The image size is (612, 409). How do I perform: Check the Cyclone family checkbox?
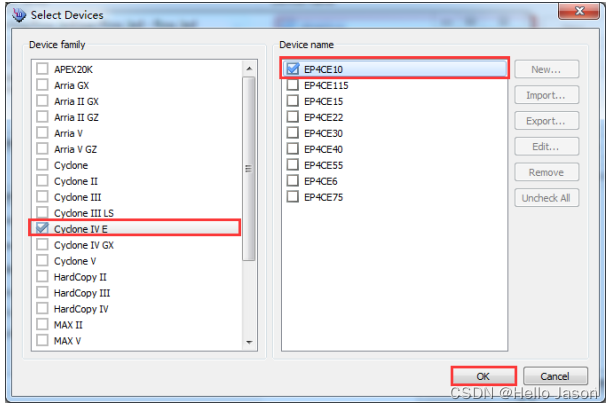pos(42,165)
